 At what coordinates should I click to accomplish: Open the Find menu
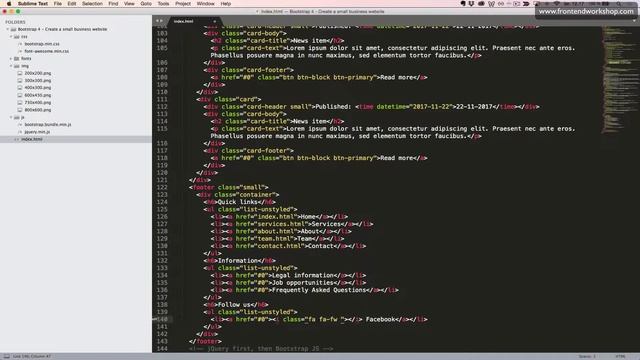point(113,4)
